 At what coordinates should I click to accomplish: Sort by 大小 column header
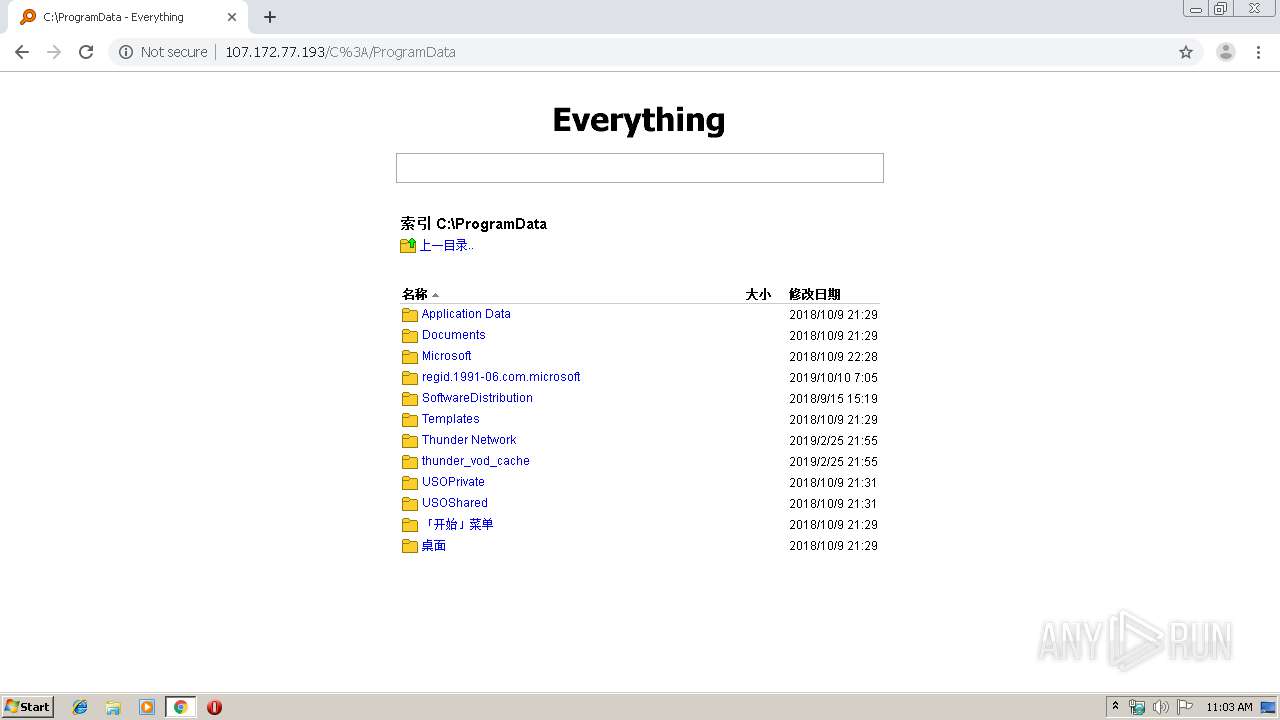click(758, 294)
